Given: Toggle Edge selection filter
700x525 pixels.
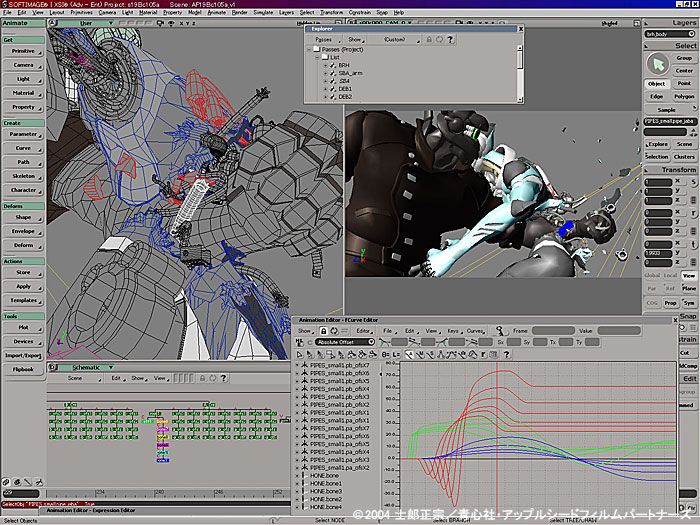Looking at the screenshot, I should click(x=656, y=96).
